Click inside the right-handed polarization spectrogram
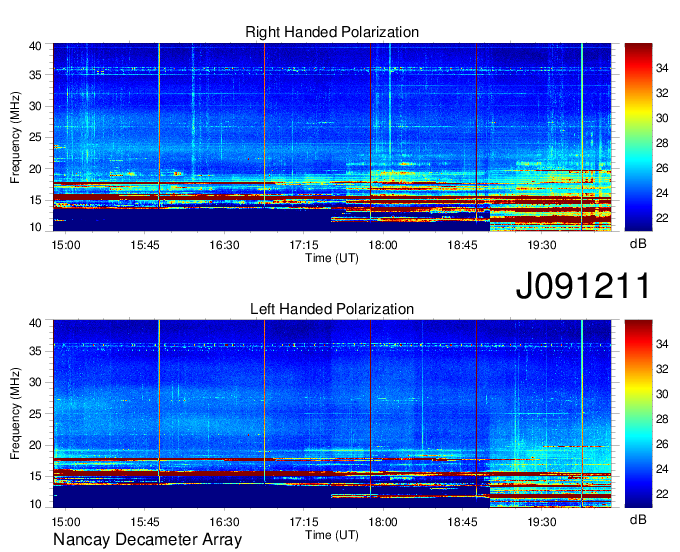 point(332,137)
